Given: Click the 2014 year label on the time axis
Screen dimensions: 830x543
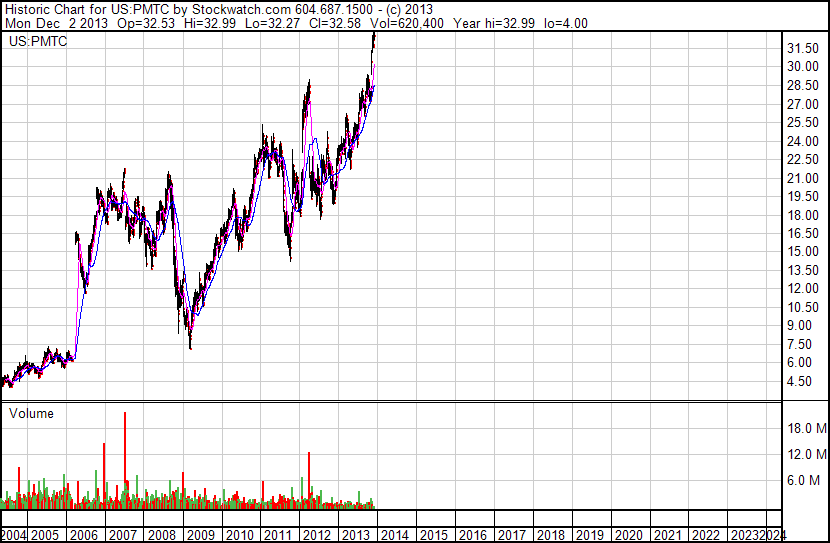Looking at the screenshot, I should (x=395, y=535).
